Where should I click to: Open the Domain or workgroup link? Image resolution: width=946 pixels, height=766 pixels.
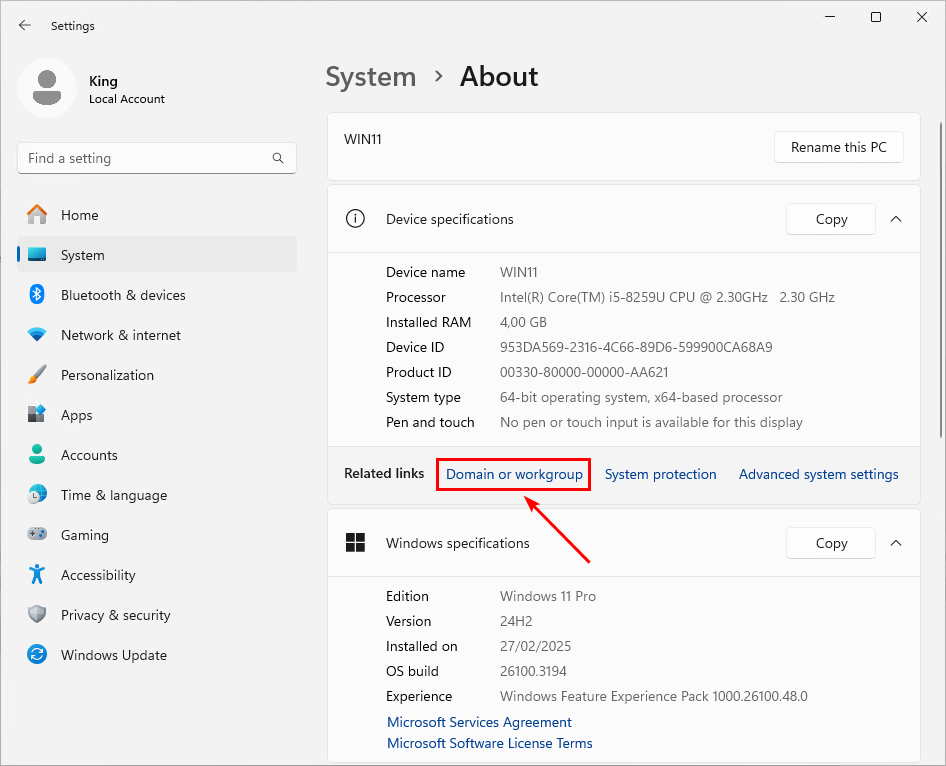[514, 474]
